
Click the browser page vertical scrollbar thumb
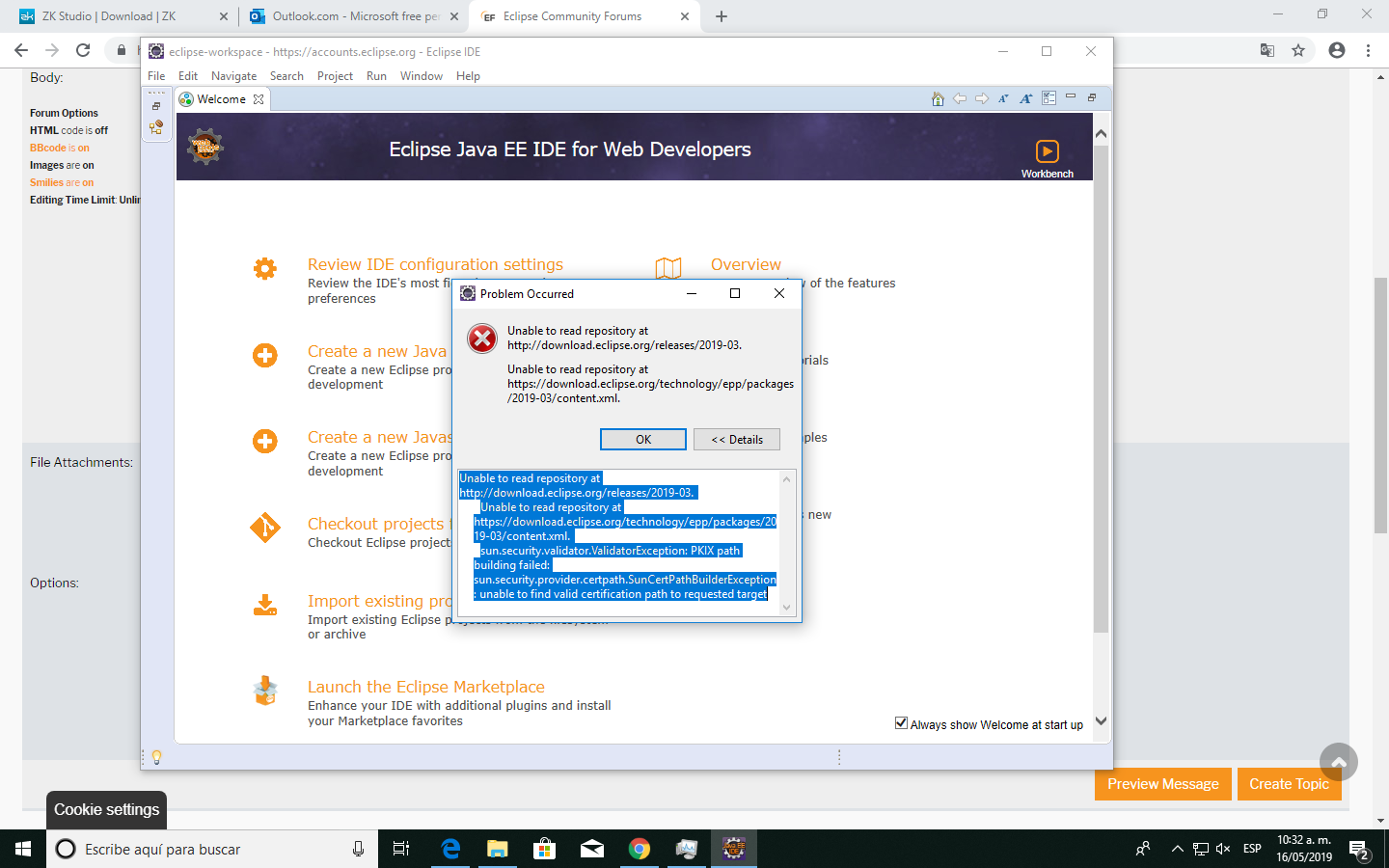1381,405
